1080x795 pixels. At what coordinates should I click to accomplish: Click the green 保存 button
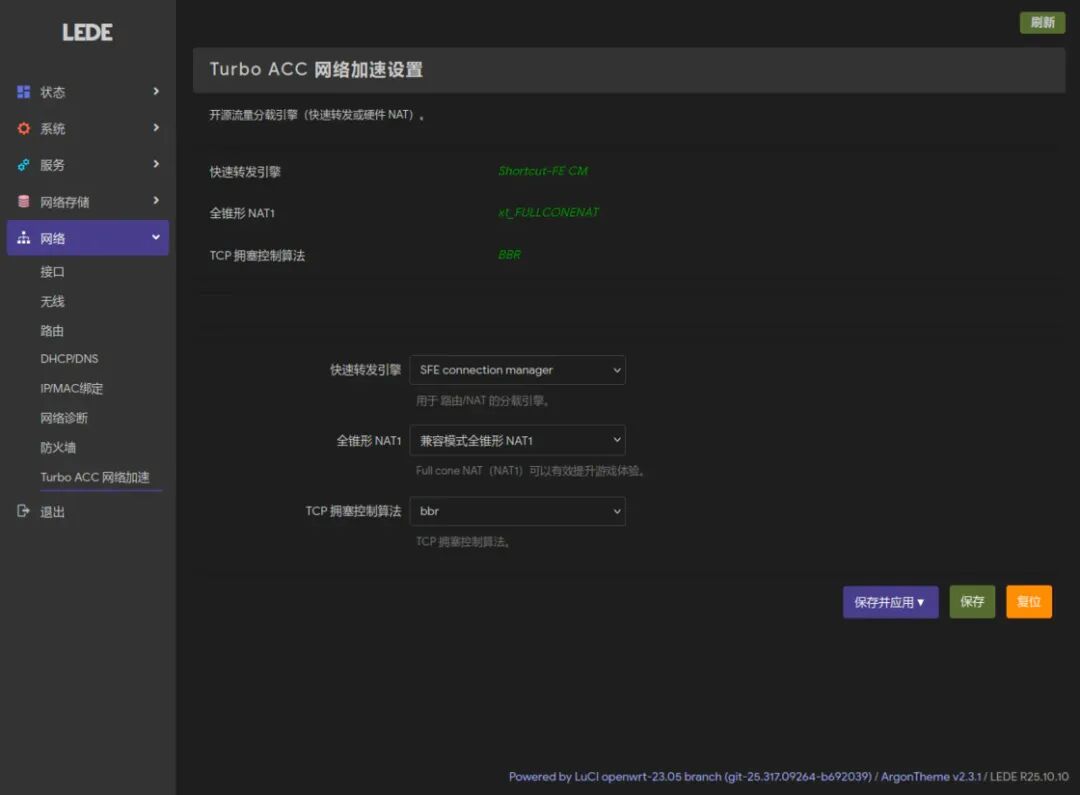coord(972,602)
